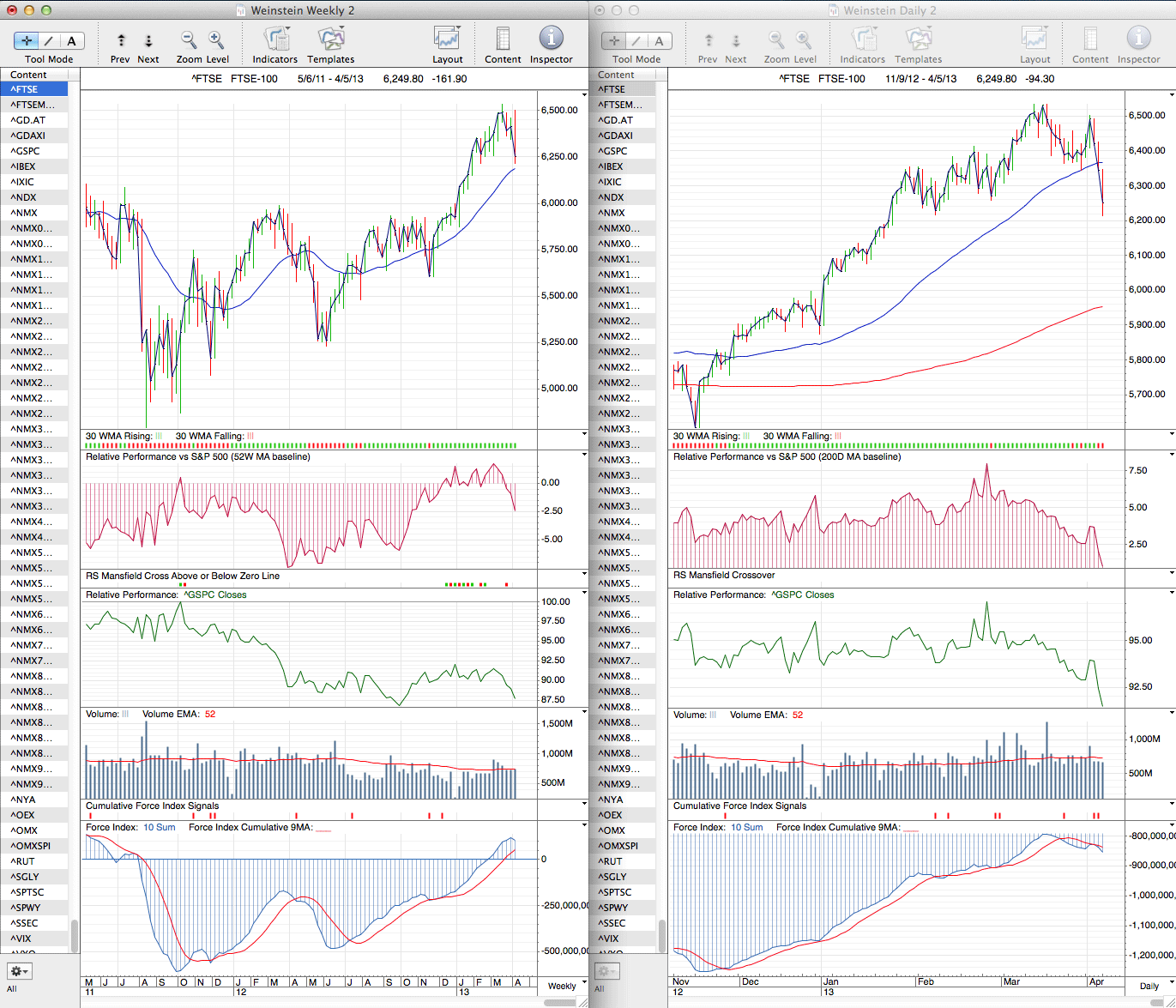Open Templates in the Weekly window toolbar

tap(330, 39)
